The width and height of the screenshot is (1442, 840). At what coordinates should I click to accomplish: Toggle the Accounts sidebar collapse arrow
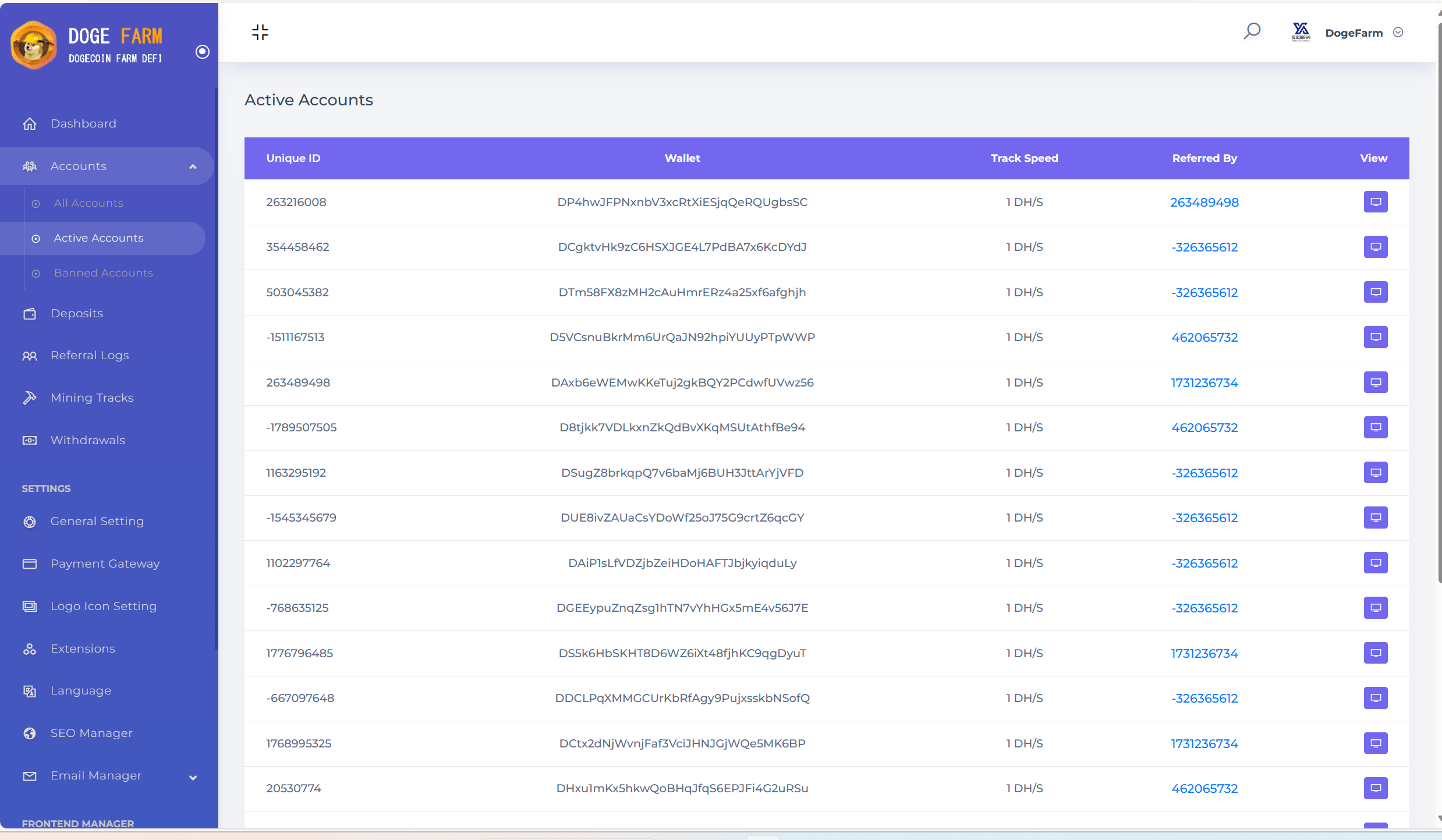click(193, 166)
